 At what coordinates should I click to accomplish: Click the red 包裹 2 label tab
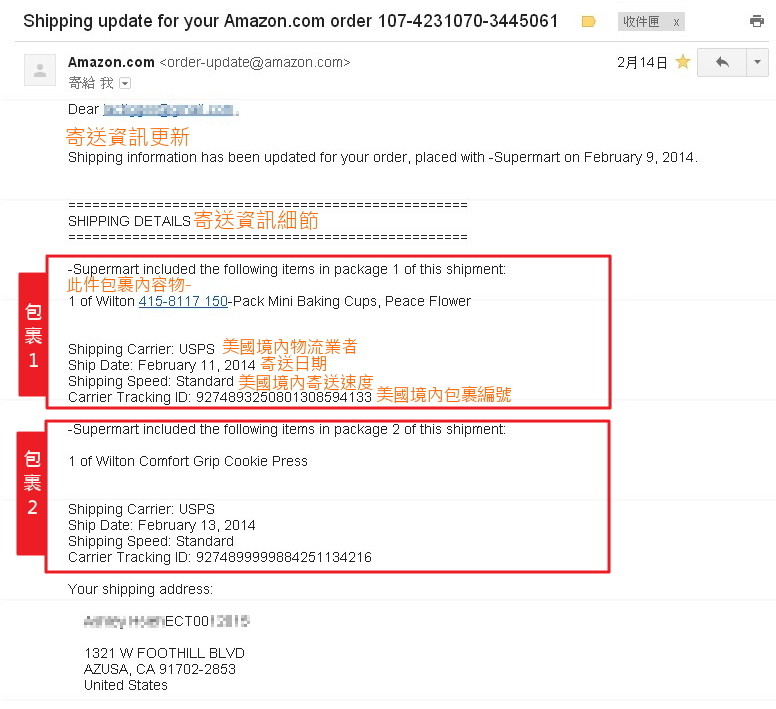[x=32, y=493]
